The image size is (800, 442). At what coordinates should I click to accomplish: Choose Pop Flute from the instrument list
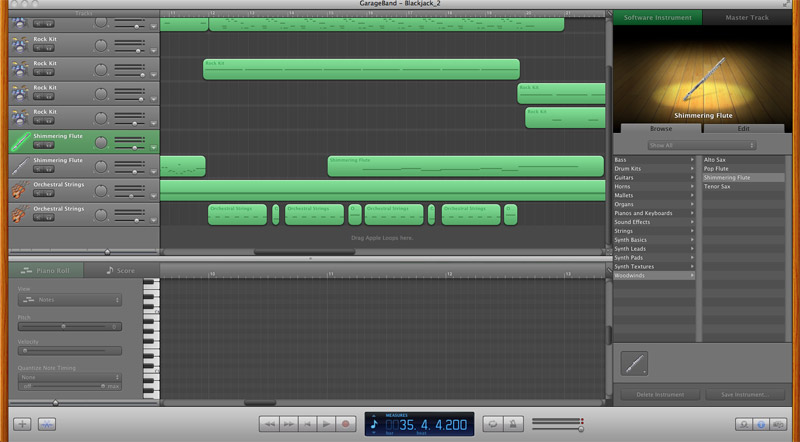(743, 168)
